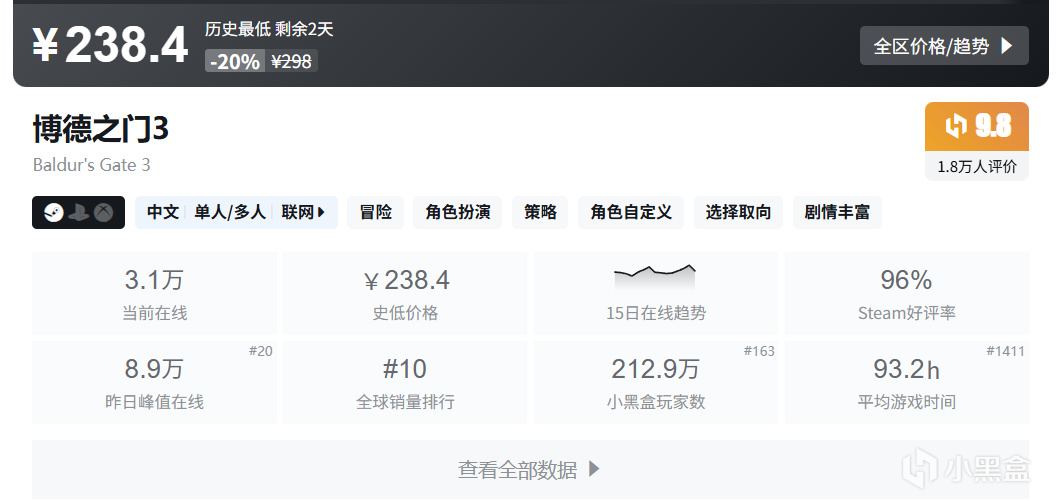Viewport: 1062px width, 502px height.
Task: Open the 当前在线 3.1万 stat card
Action: pos(154,293)
